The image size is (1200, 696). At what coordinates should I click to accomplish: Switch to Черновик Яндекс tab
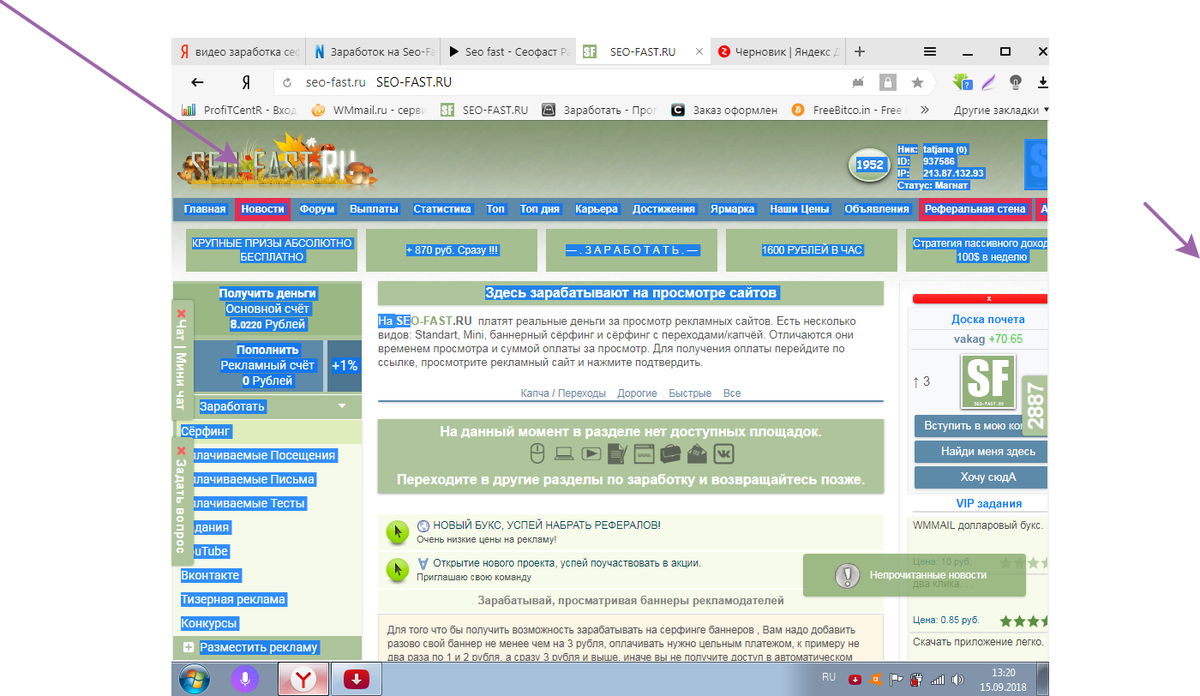pyautogui.click(x=780, y=52)
